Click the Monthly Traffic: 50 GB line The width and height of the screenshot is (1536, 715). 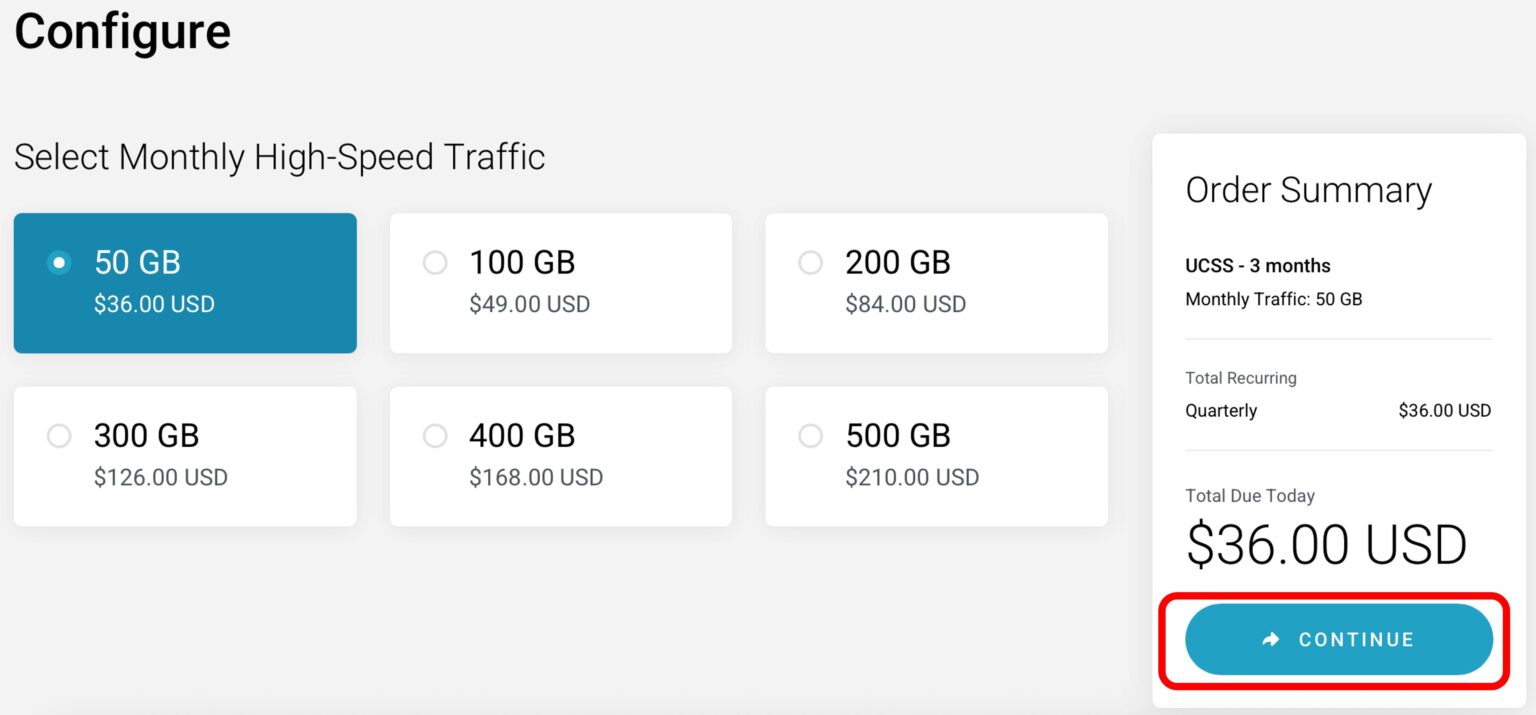(1273, 299)
